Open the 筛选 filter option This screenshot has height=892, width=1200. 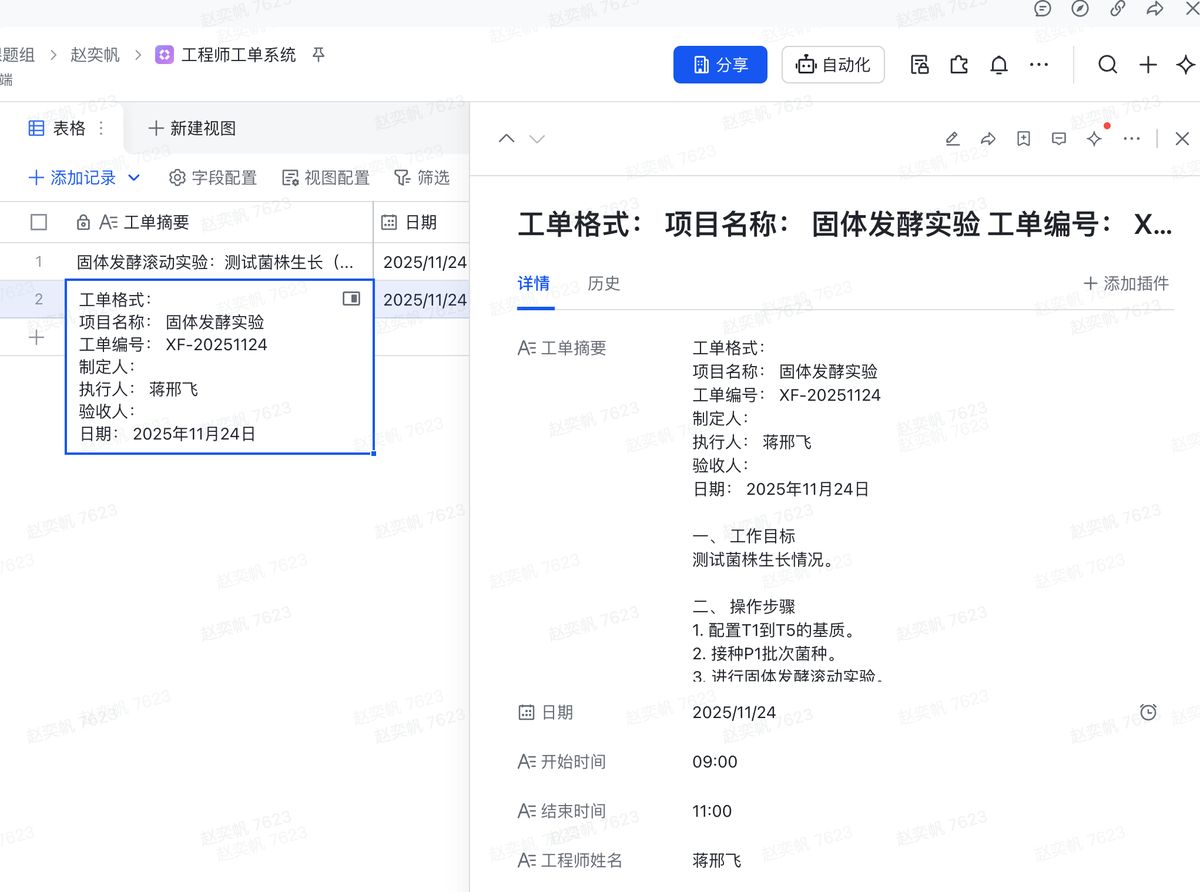422,178
